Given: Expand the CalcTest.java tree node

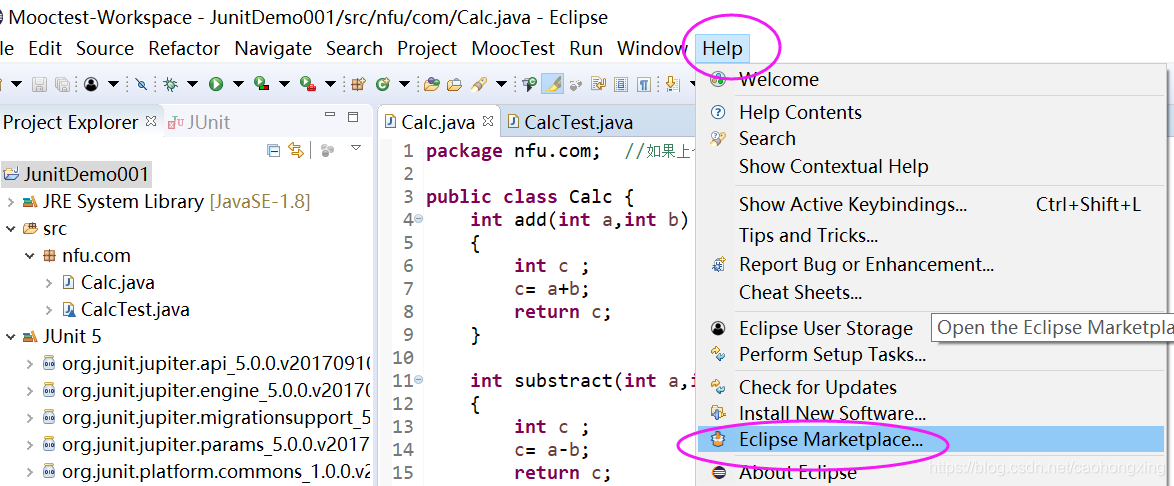Looking at the screenshot, I should click(49, 310).
